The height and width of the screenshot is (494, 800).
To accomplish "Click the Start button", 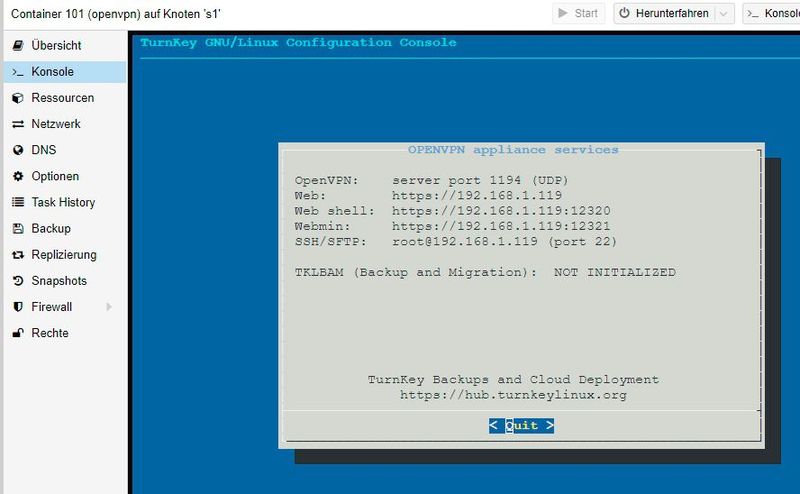I will tap(579, 13).
